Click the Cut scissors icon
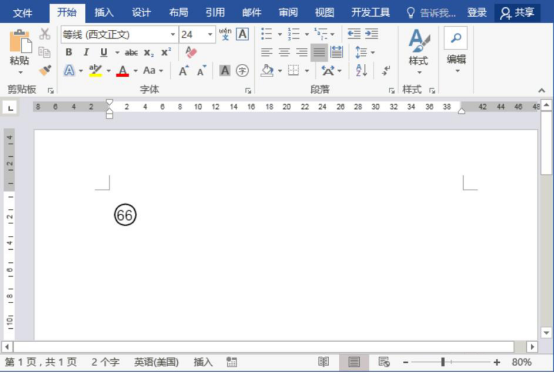 click(45, 34)
